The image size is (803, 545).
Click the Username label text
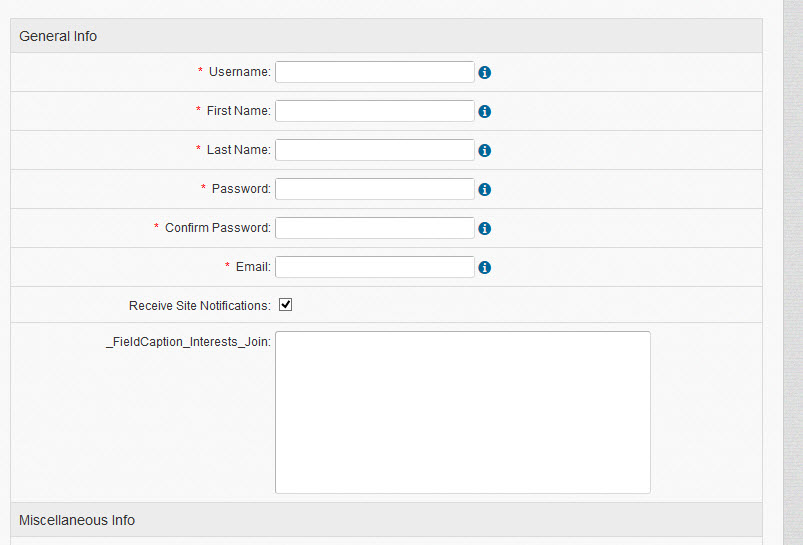coord(240,72)
